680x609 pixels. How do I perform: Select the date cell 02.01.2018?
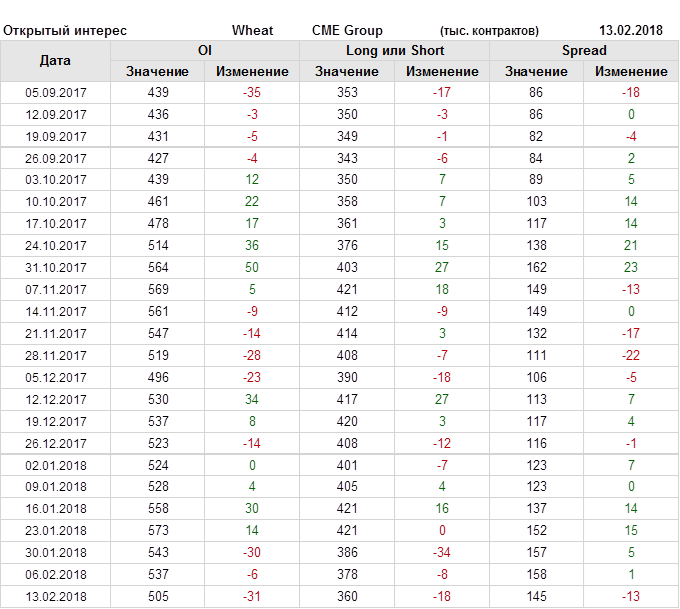[56, 465]
